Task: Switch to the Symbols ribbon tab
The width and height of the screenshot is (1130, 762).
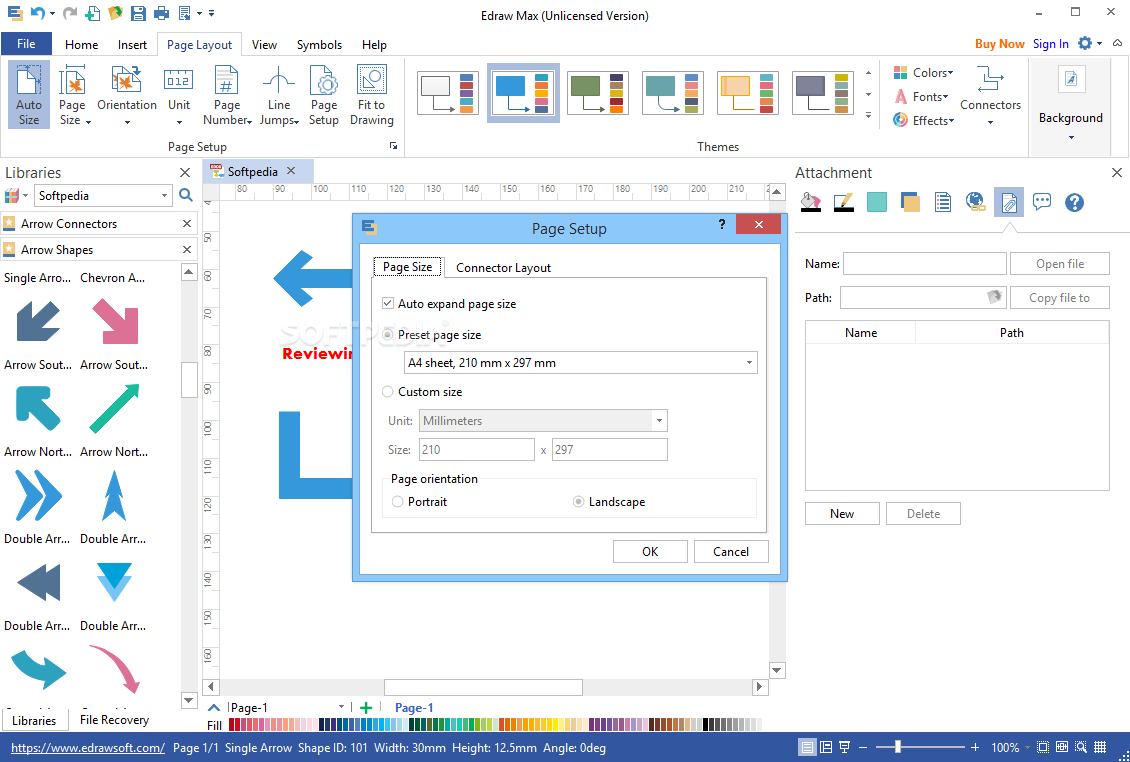Action: click(x=319, y=45)
